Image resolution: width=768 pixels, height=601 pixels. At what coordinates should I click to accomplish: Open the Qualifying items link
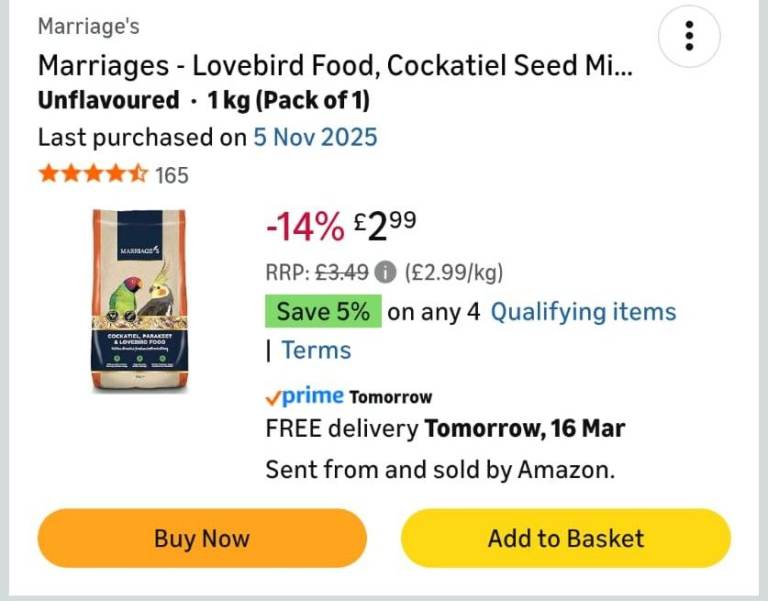click(583, 312)
